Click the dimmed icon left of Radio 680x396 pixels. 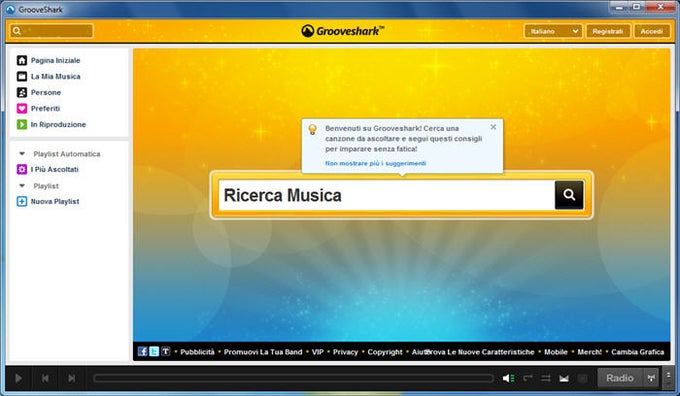[x=583, y=379]
